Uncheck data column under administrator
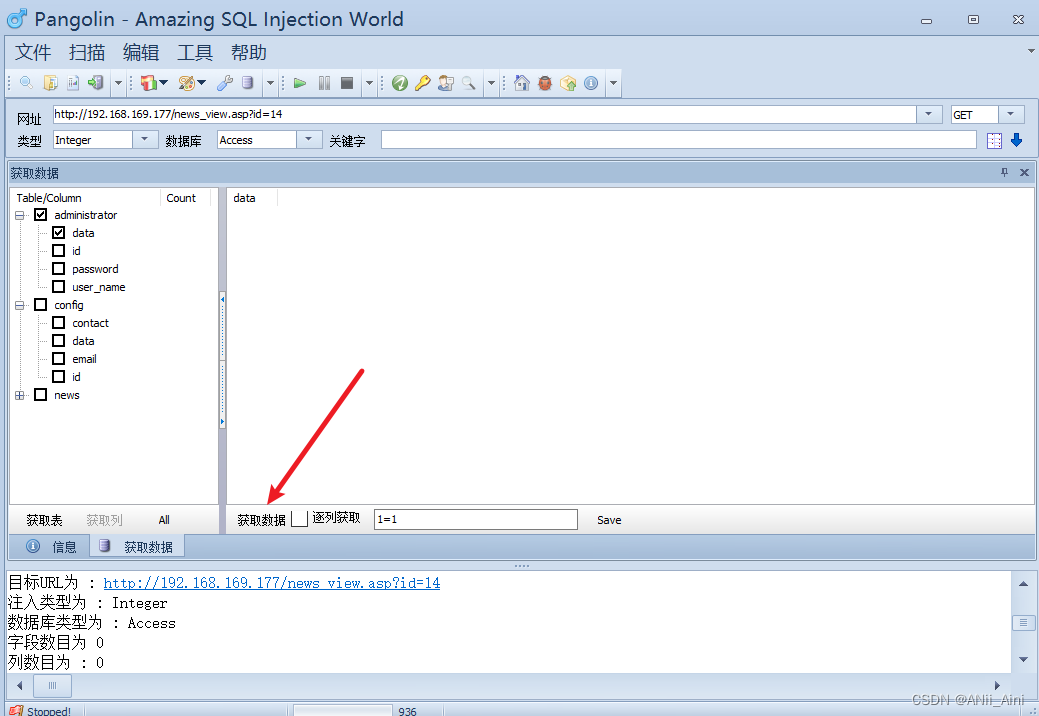Screen dimensions: 1039x716 pyautogui.click(x=58, y=232)
